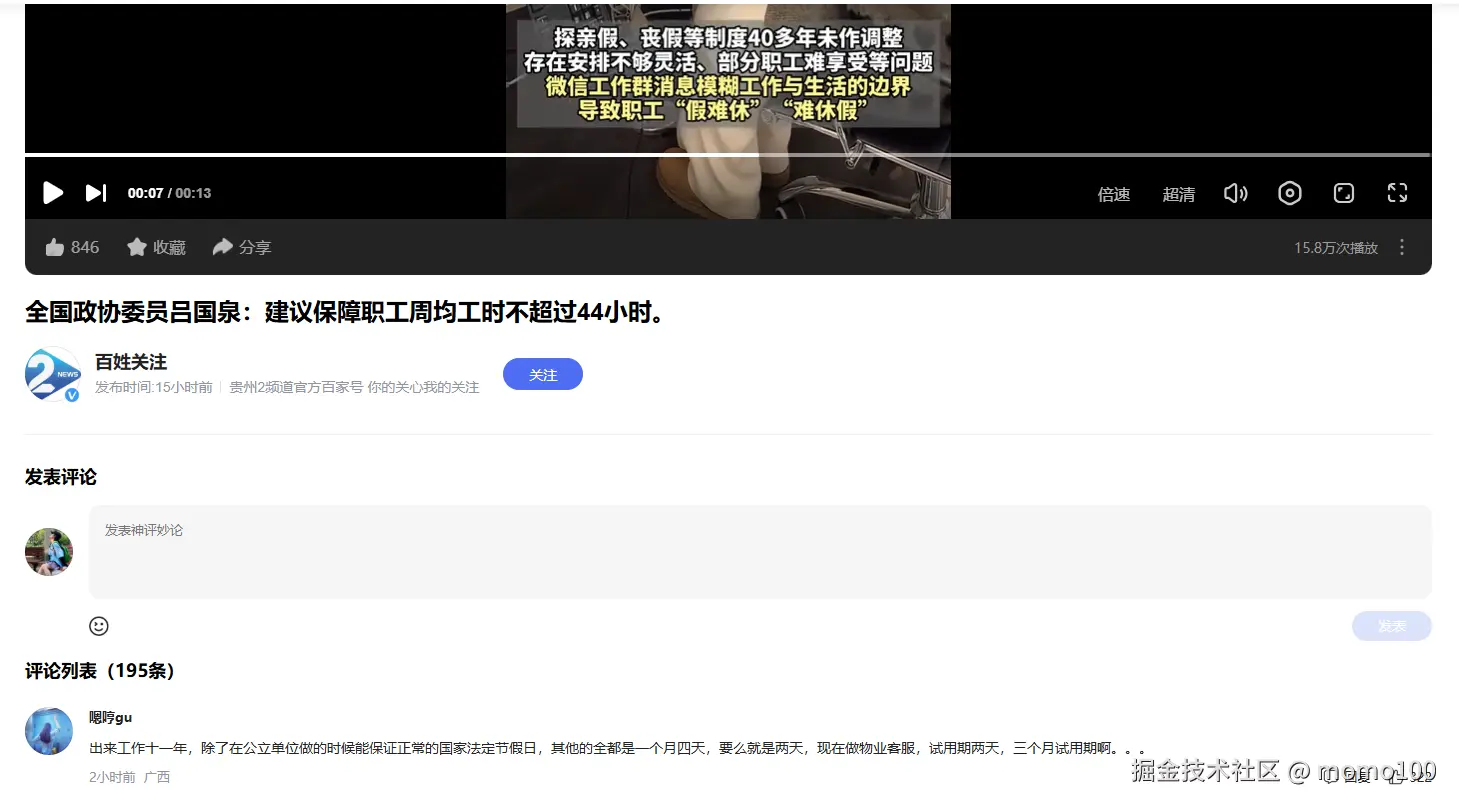This screenshot has width=1459, height=807.
Task: Click the 发表 comment submit button
Action: coord(1391,625)
